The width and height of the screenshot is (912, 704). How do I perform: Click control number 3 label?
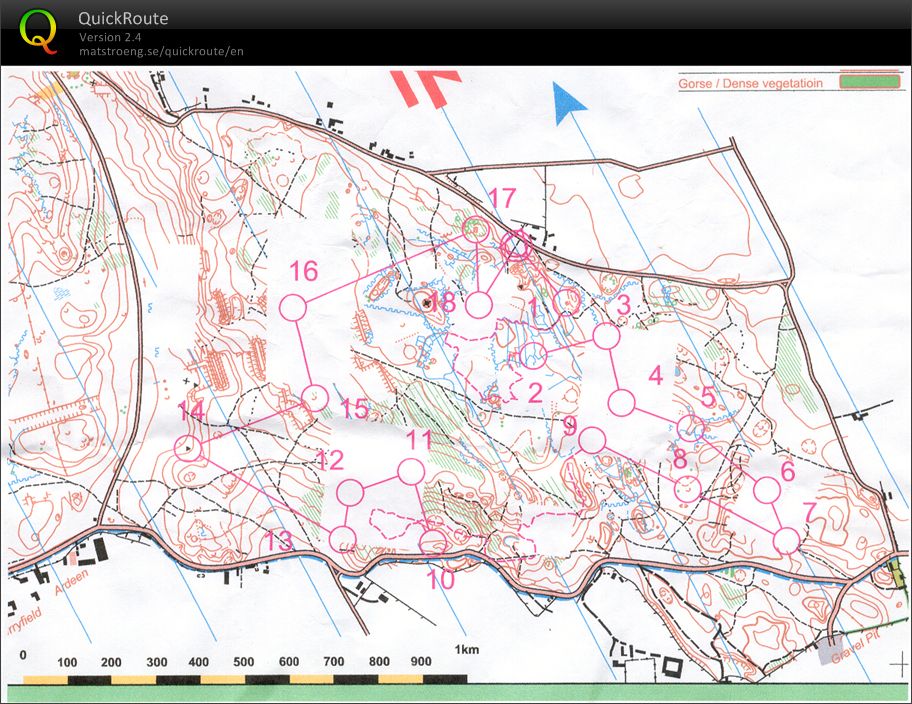coord(623,305)
